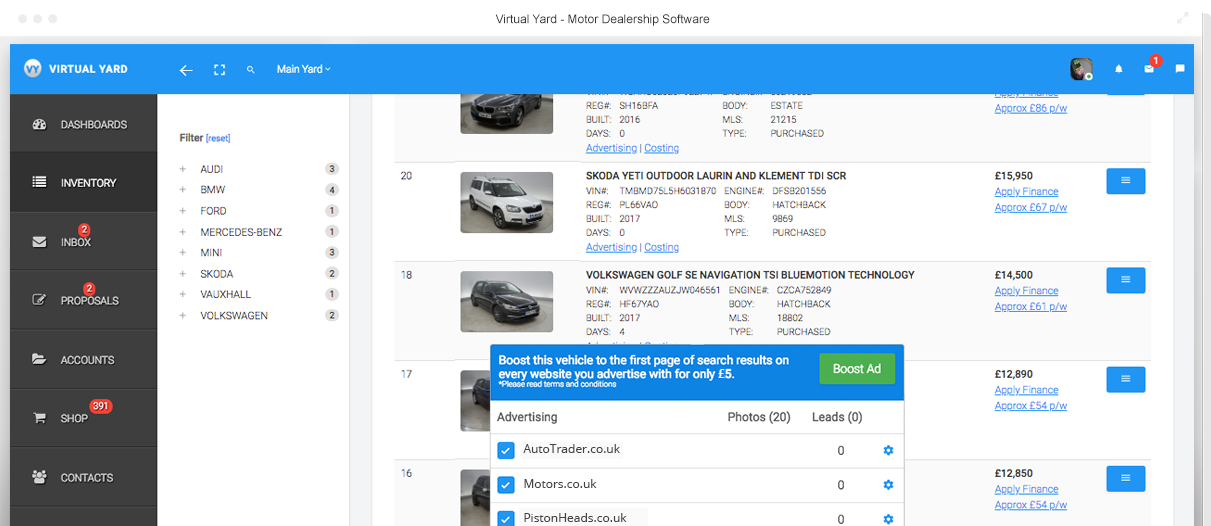Open Inbox in the sidebar

click(x=83, y=242)
